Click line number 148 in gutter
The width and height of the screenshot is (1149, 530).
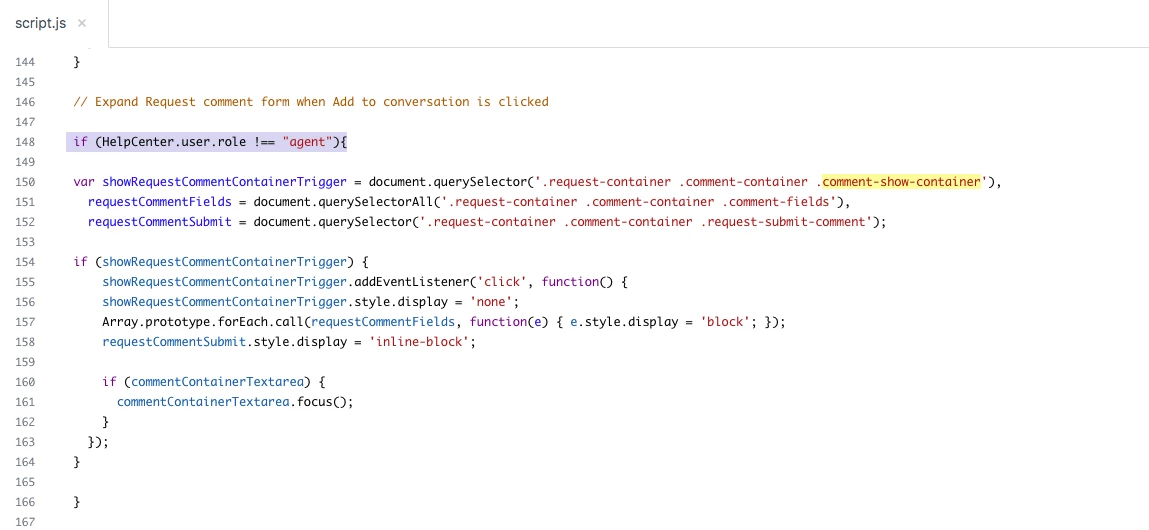25,142
